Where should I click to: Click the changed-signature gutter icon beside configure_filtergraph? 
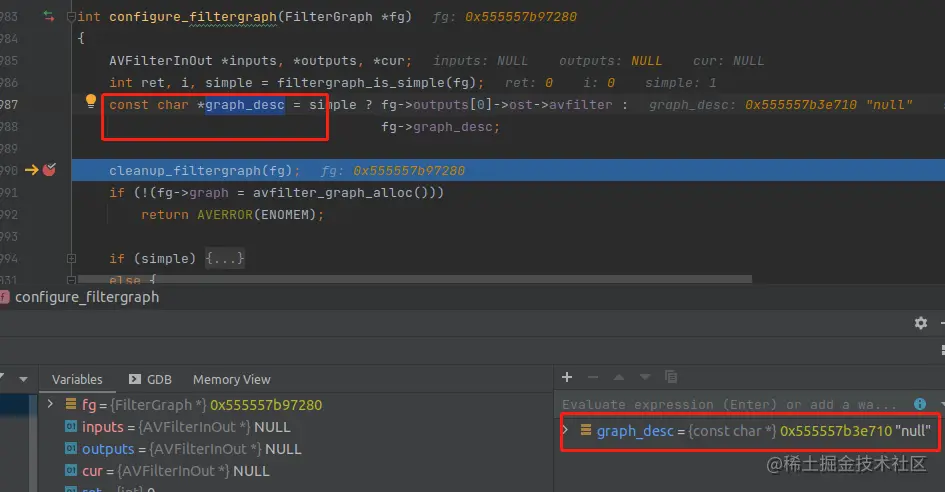[49, 16]
